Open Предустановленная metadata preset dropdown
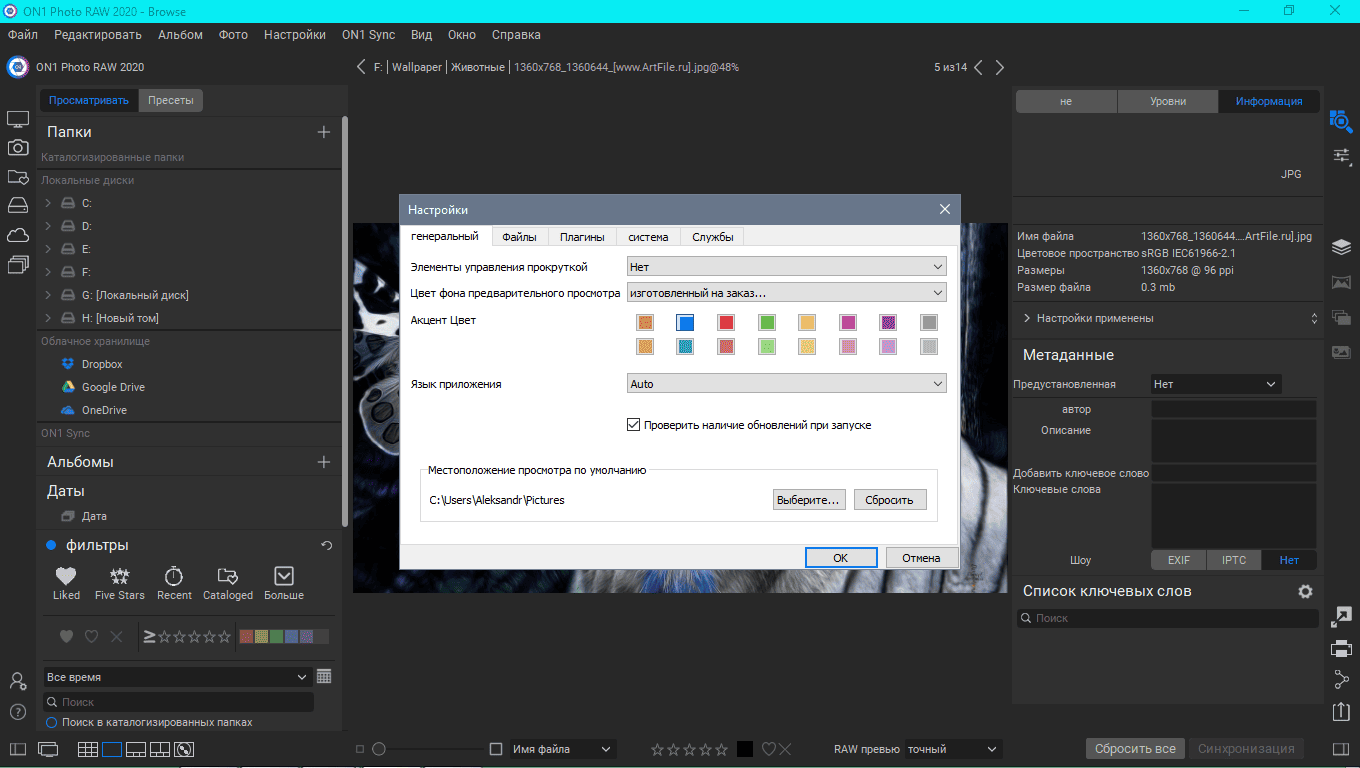The width and height of the screenshot is (1360, 768). pos(1215,384)
